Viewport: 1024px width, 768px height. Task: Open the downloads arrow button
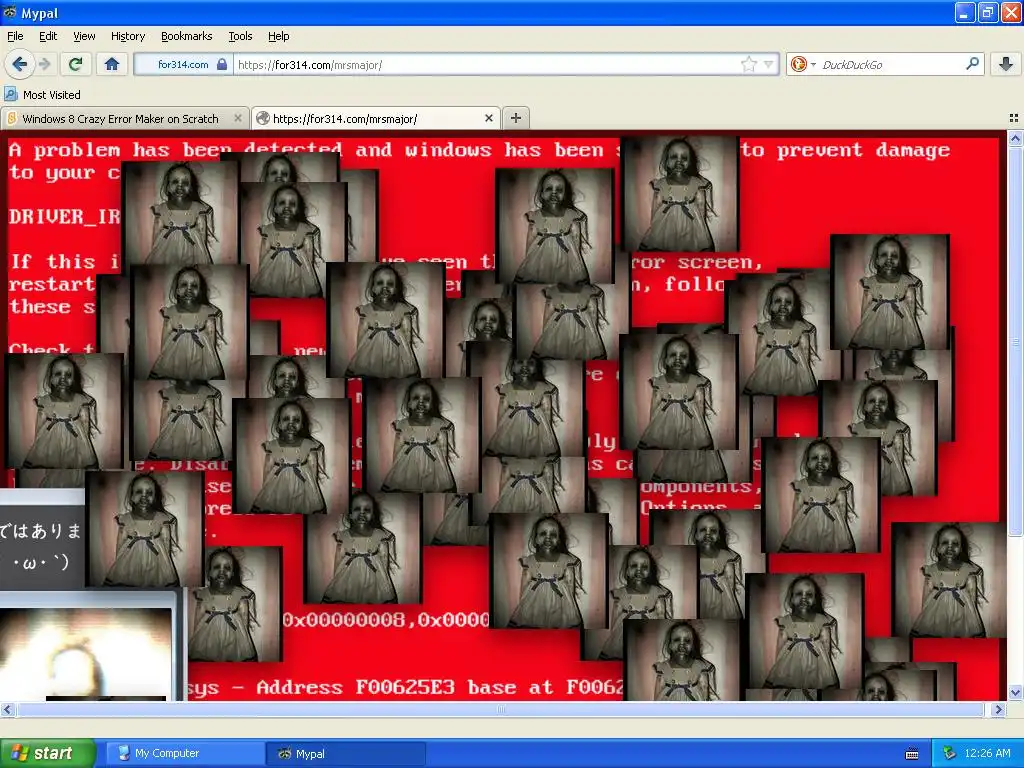pyautogui.click(x=1006, y=64)
